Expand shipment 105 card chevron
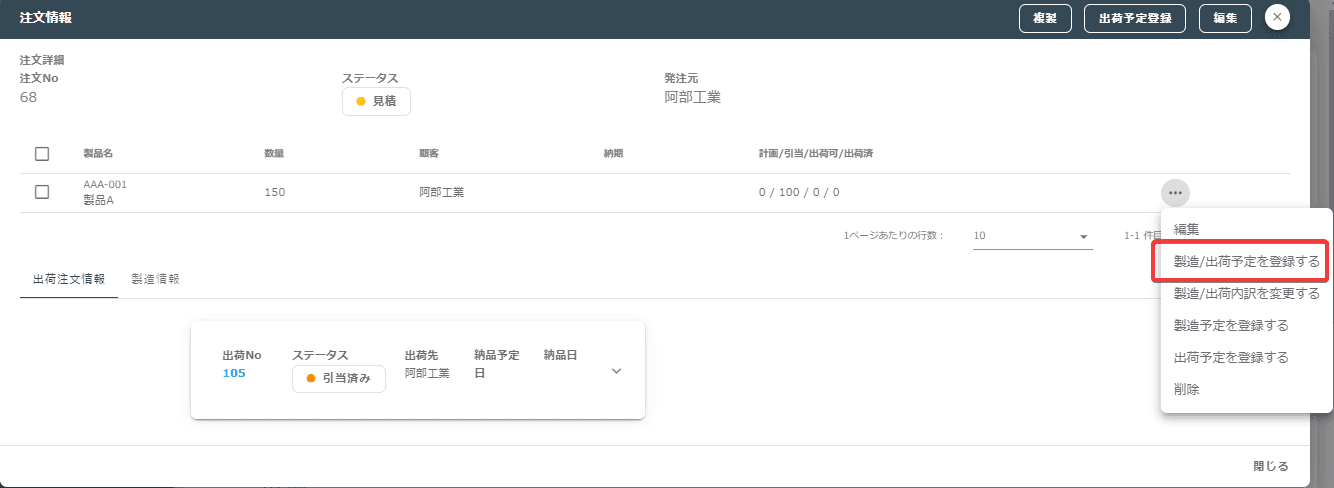The image size is (1334, 488). (616, 371)
